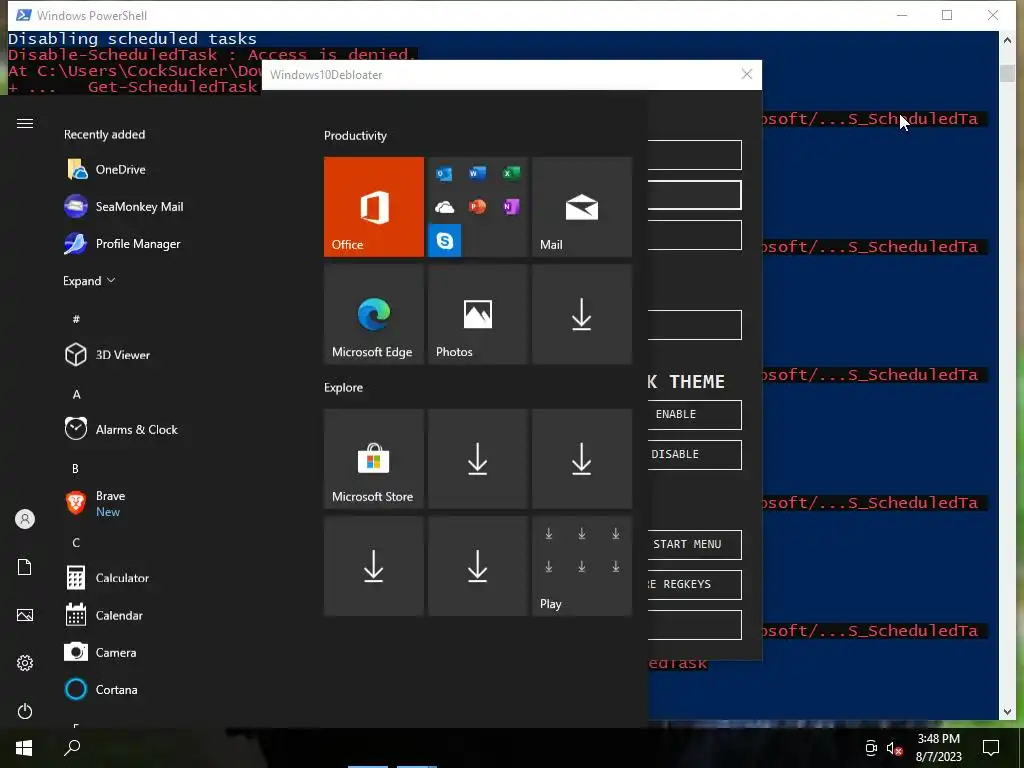Click the PowerPoint icon in the Office apps tile
1024x768 pixels.
tap(477, 207)
